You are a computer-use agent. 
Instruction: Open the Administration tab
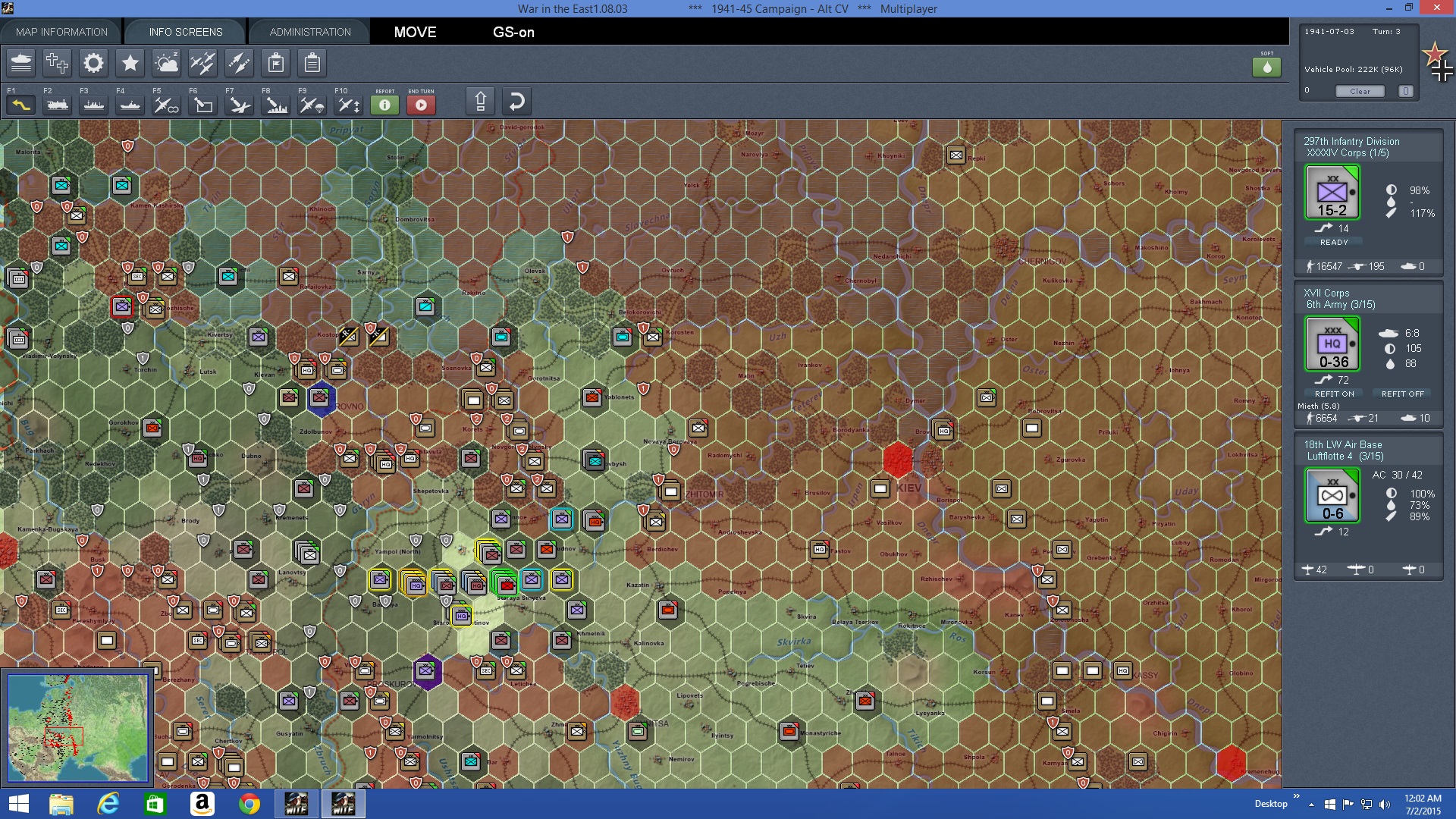tap(310, 32)
